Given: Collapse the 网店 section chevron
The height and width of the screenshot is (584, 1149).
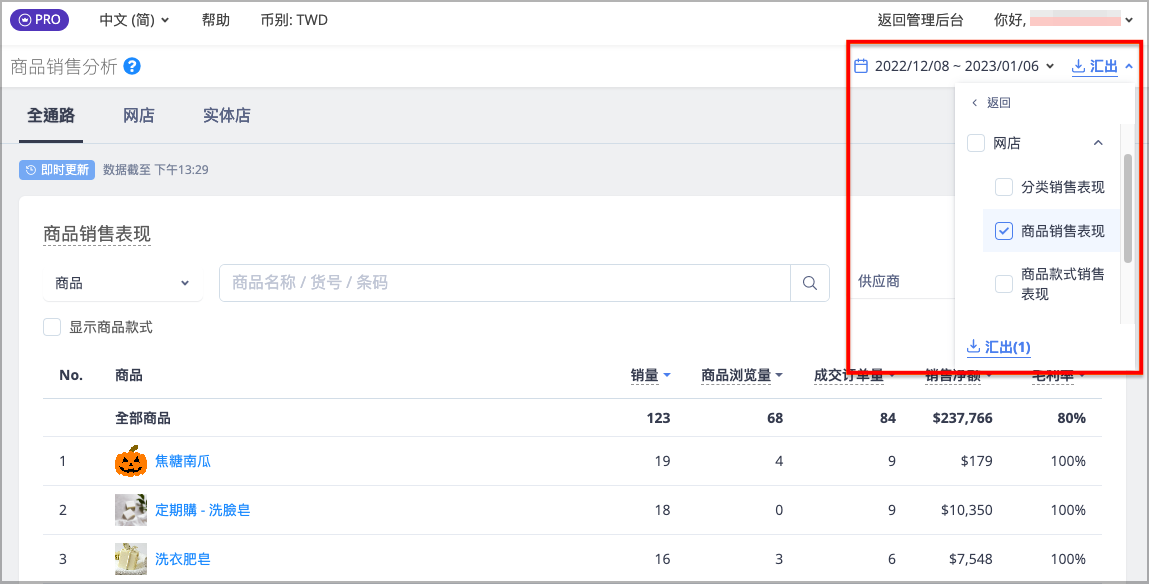Looking at the screenshot, I should [1098, 143].
